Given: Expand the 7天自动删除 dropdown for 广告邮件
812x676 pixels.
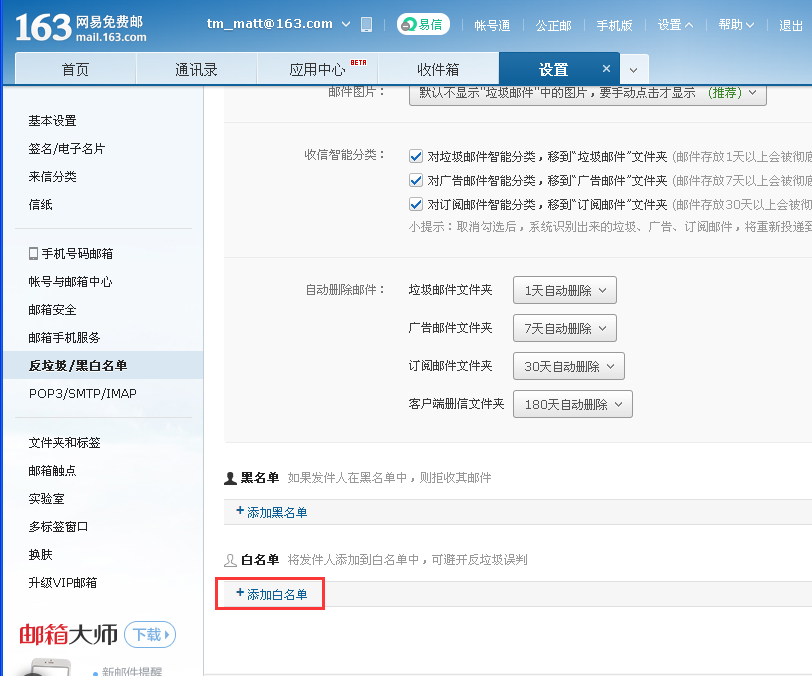Looking at the screenshot, I should tap(564, 328).
